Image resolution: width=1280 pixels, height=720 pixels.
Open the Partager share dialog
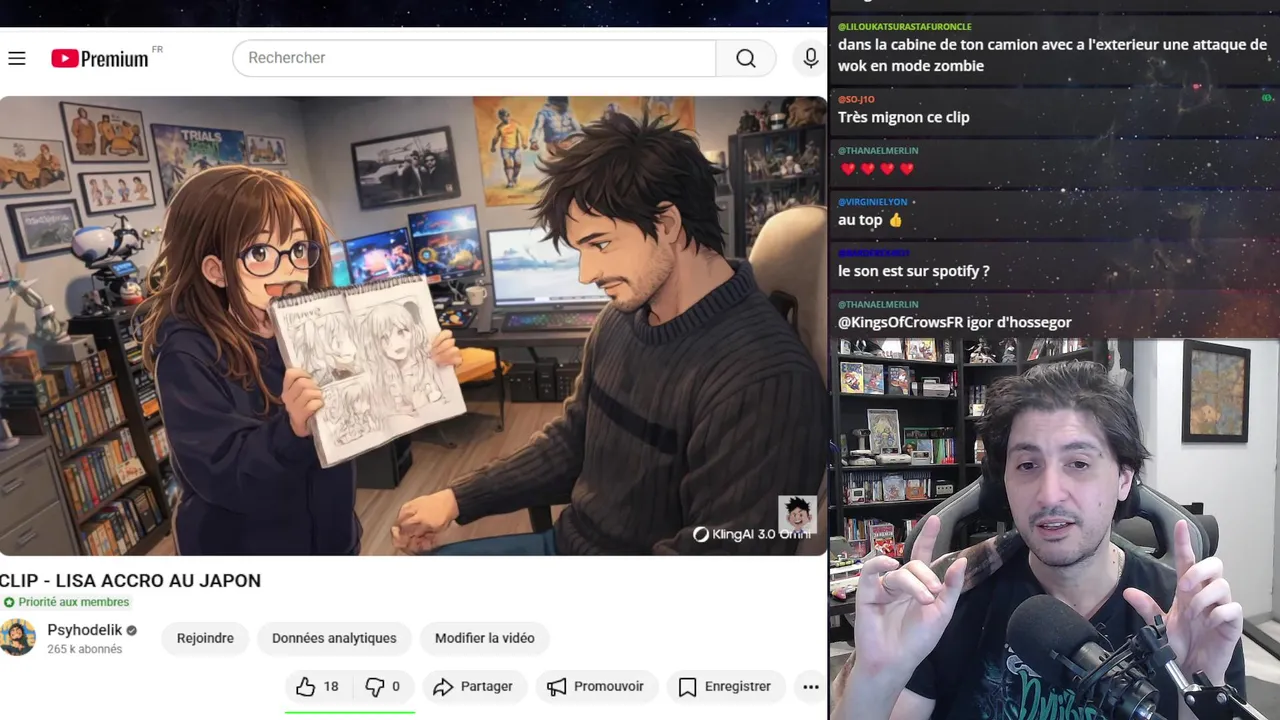point(473,686)
